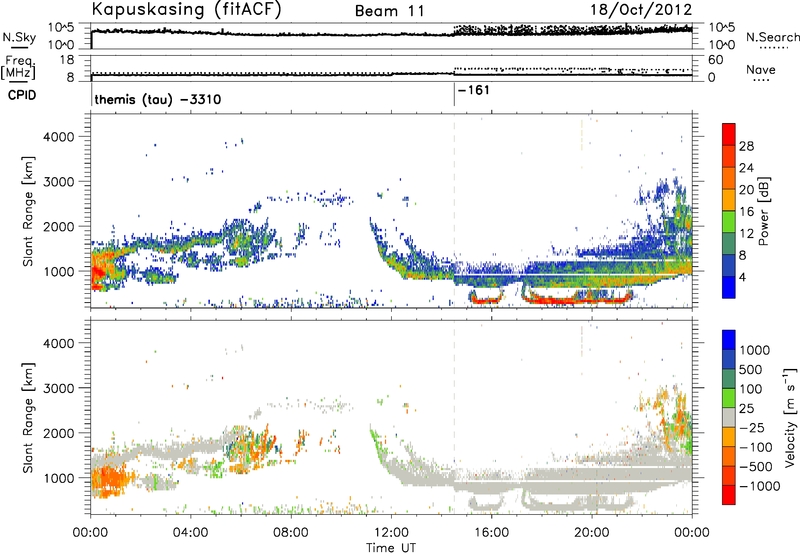Click the "4" power colorbar value

[743, 277]
